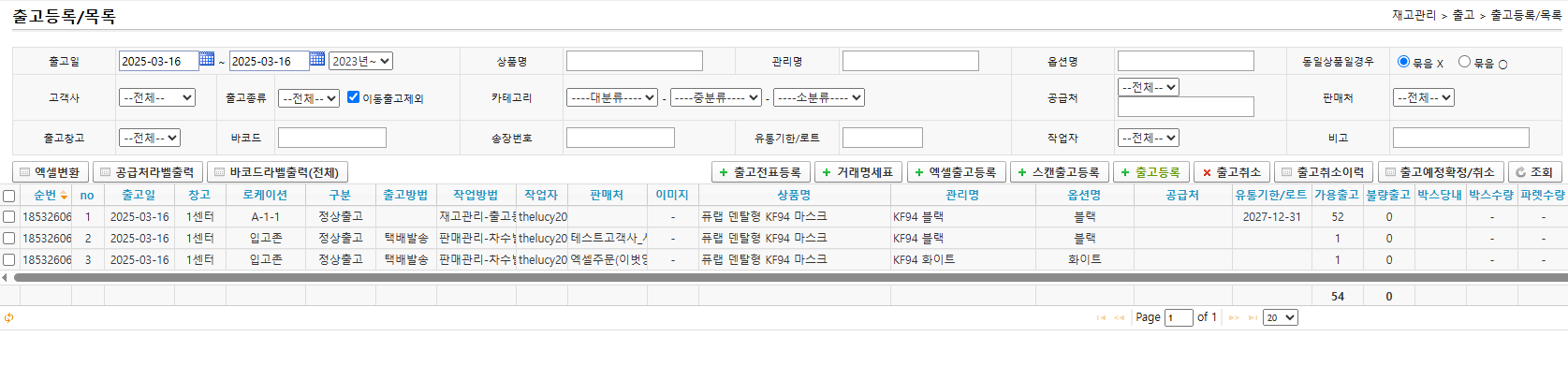Open the 대분류 category dropdown
This screenshot has width=1568, height=366.
[x=612, y=97]
